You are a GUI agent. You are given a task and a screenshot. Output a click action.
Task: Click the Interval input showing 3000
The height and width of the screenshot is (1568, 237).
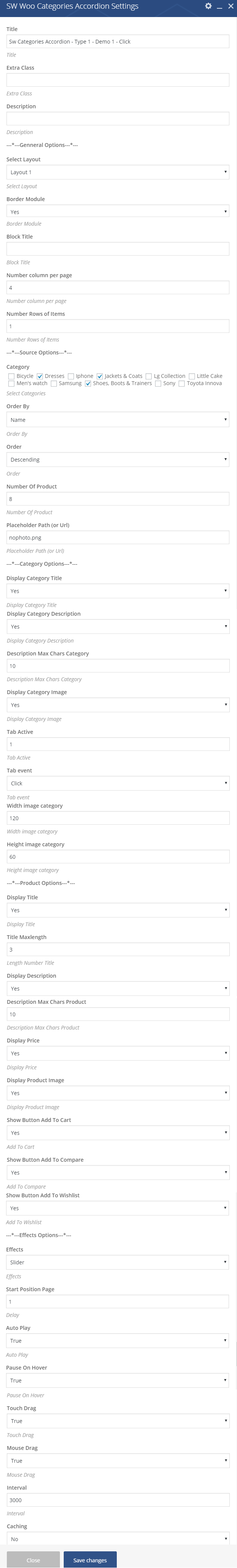pos(118,1500)
